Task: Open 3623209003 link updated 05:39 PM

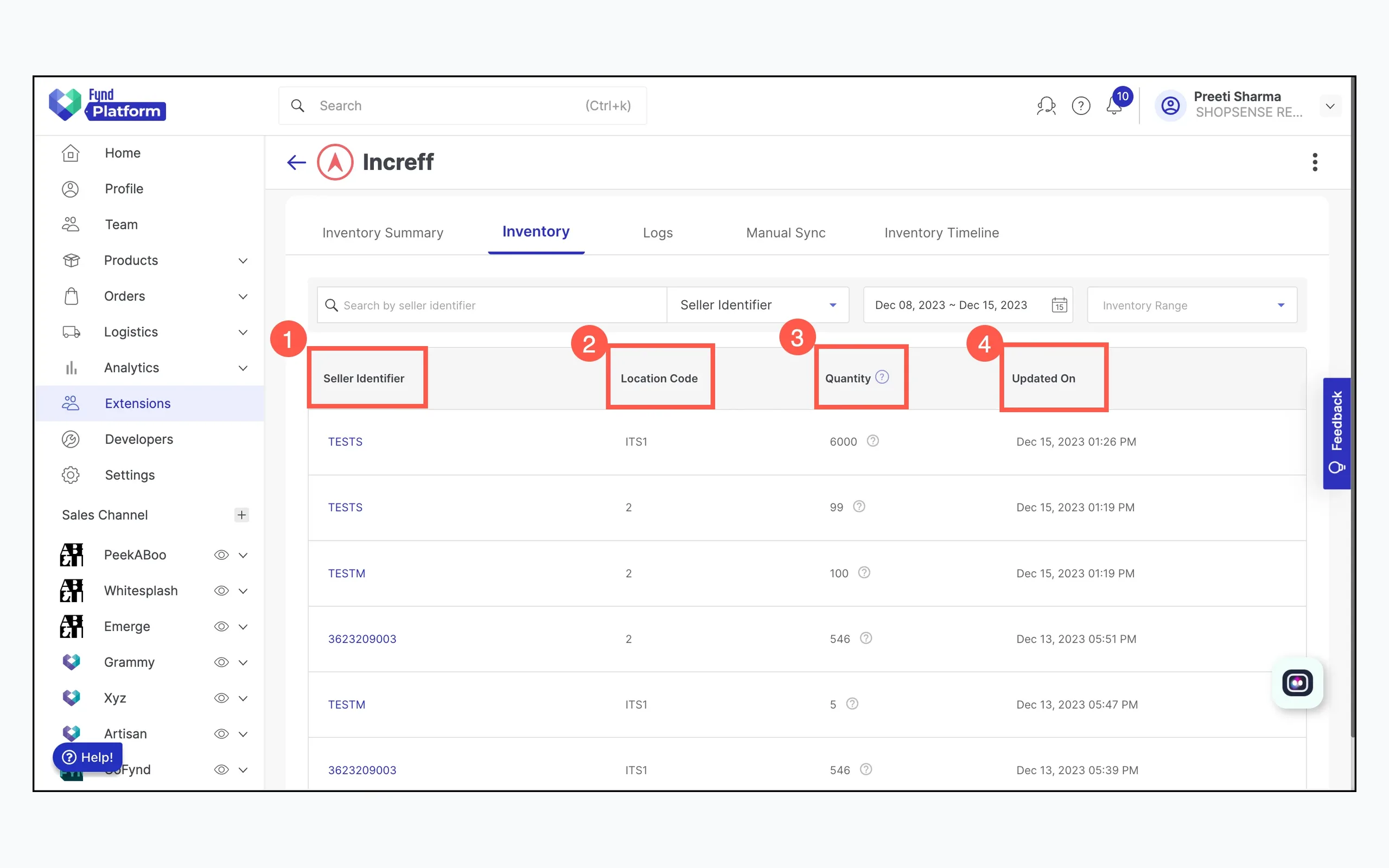Action: [362, 770]
